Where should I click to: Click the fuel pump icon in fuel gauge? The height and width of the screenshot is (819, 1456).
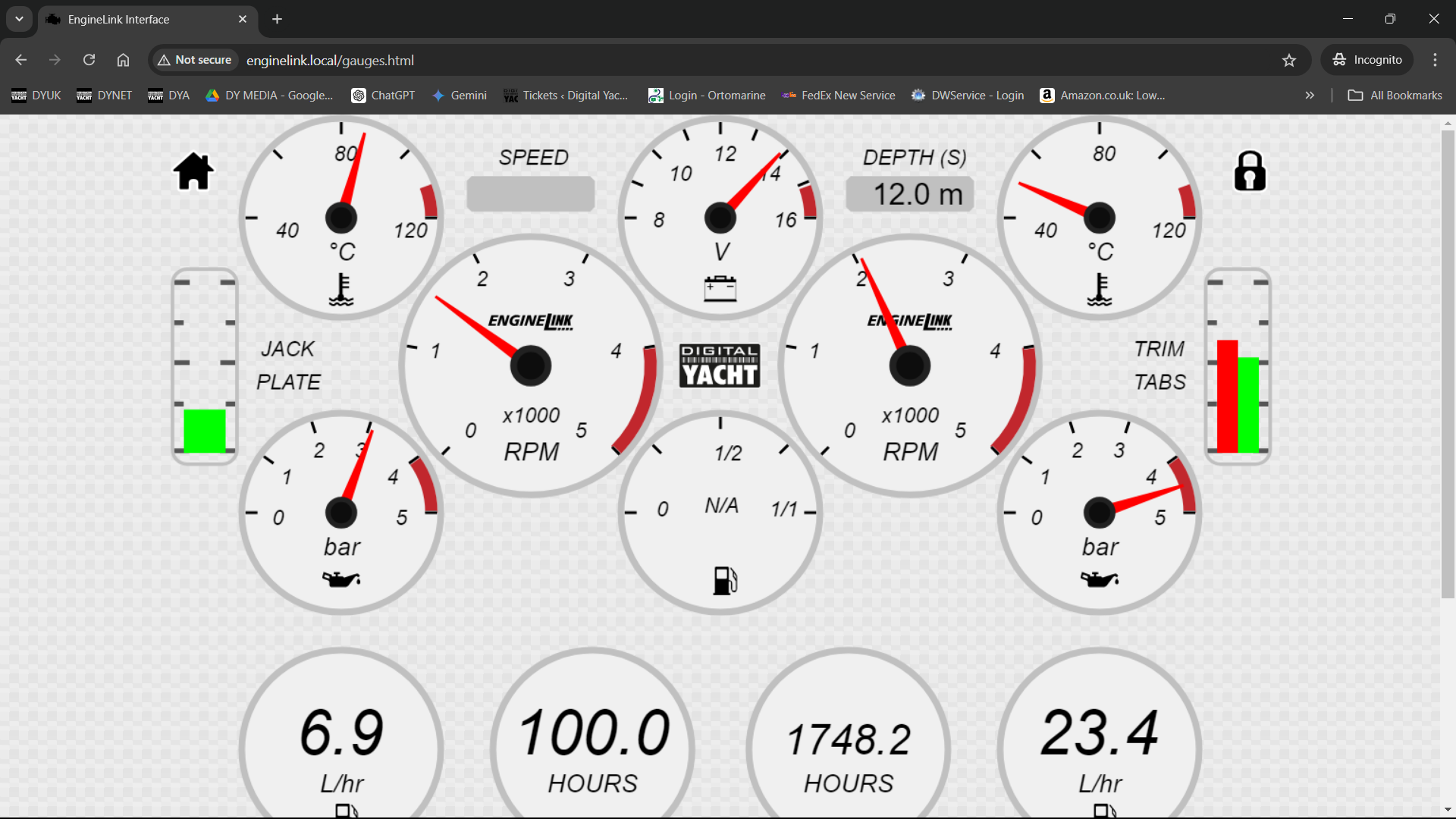click(x=725, y=581)
